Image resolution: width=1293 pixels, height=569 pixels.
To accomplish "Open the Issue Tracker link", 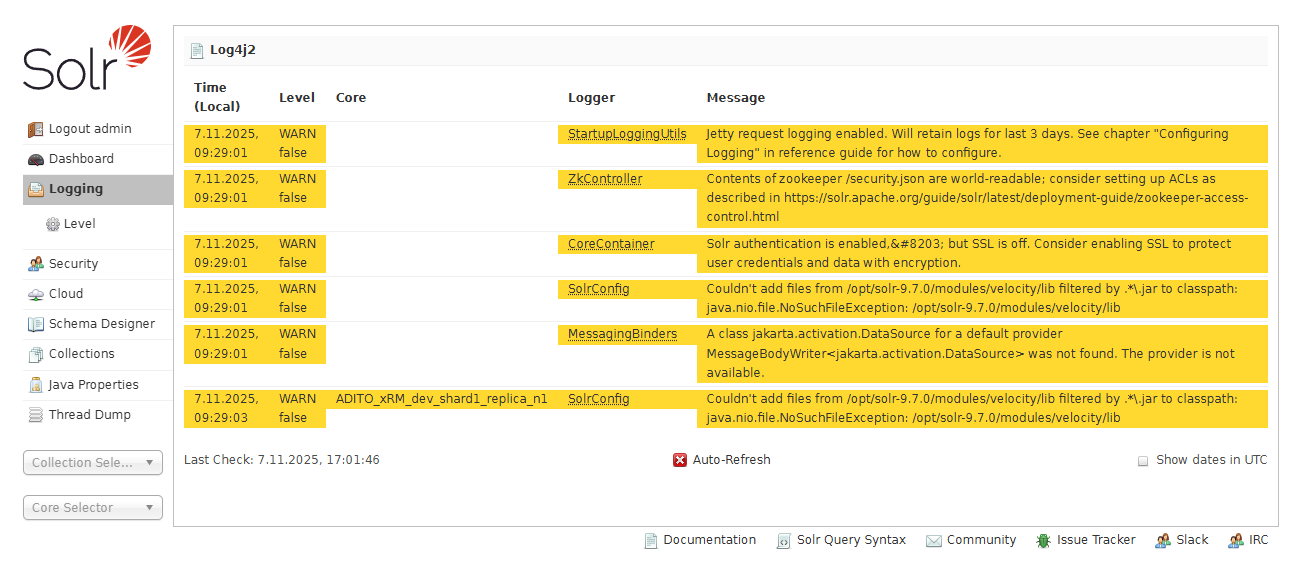I will (x=1086, y=540).
